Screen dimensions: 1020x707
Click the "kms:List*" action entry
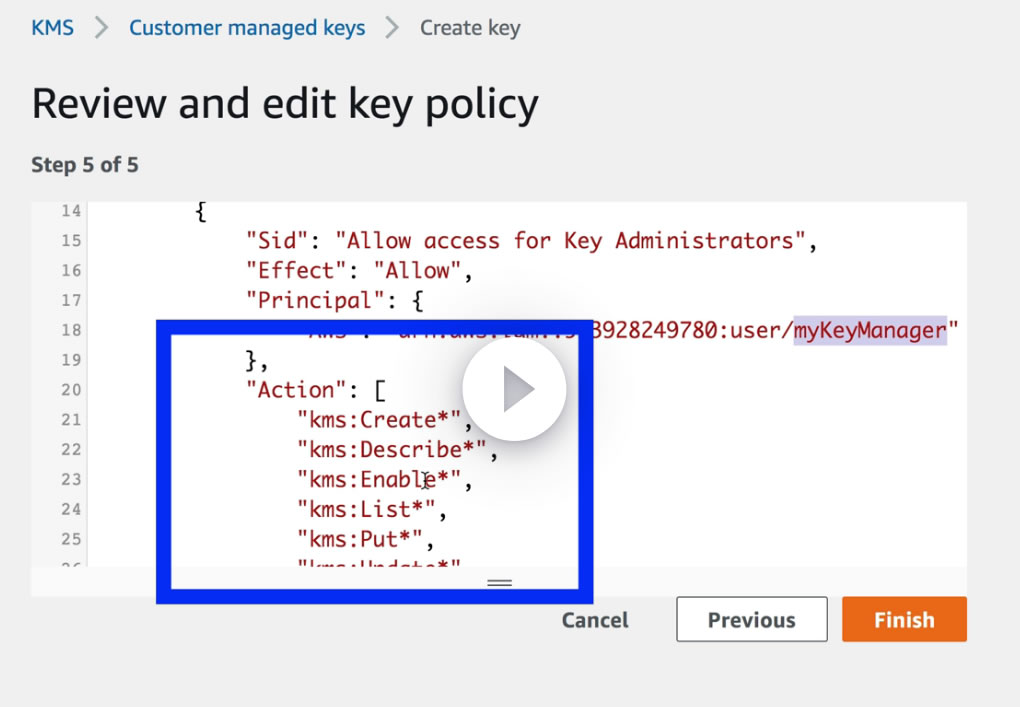click(371, 509)
